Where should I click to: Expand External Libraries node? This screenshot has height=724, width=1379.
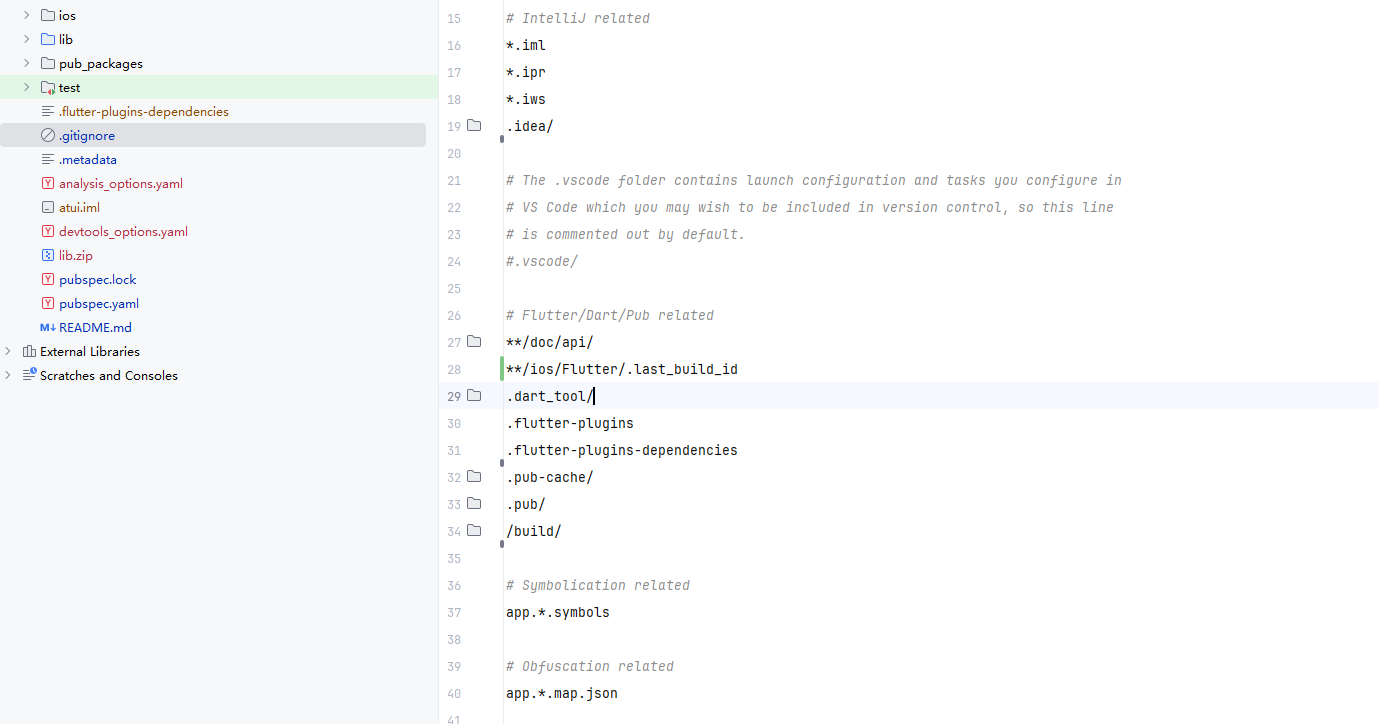(8, 351)
